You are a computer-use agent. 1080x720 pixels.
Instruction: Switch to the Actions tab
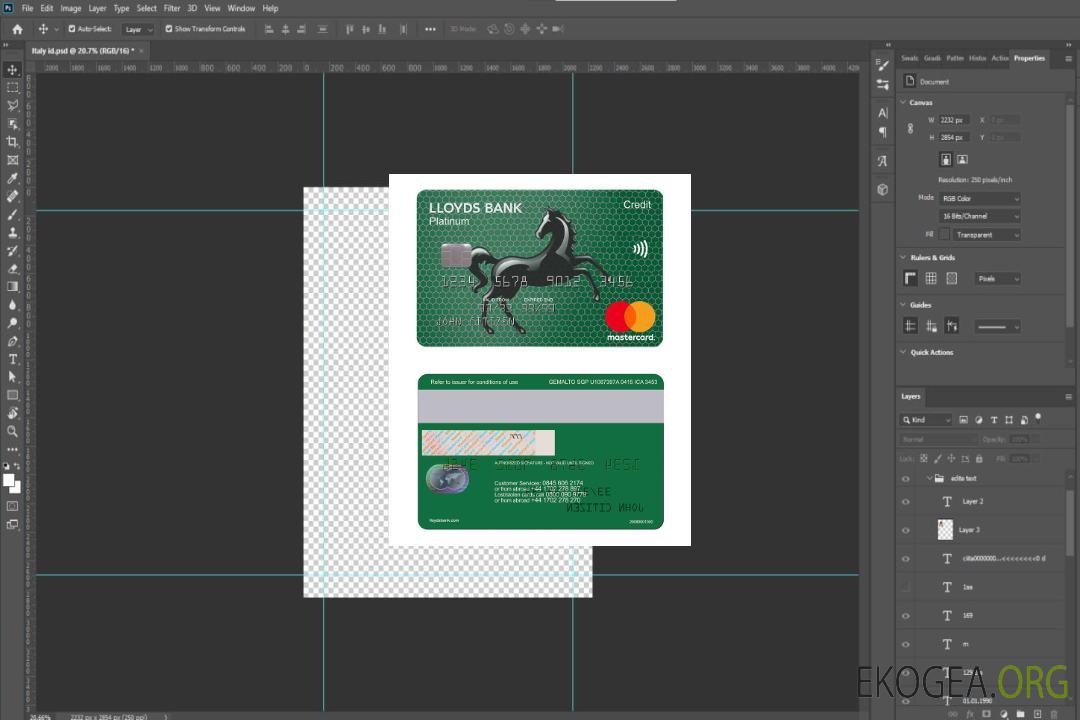click(x=1000, y=58)
